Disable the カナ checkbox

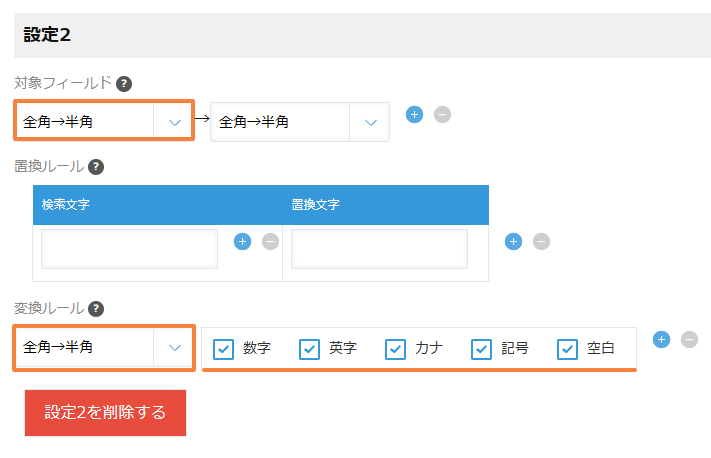click(x=396, y=349)
